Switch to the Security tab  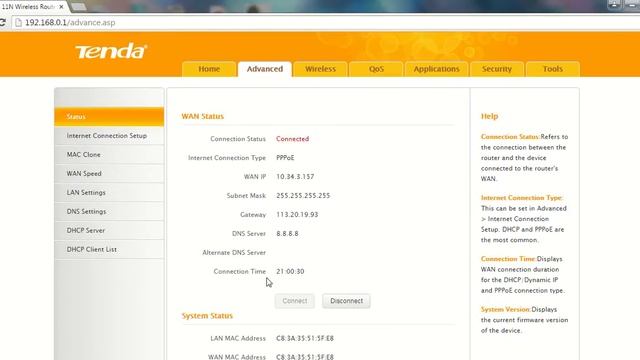497,69
